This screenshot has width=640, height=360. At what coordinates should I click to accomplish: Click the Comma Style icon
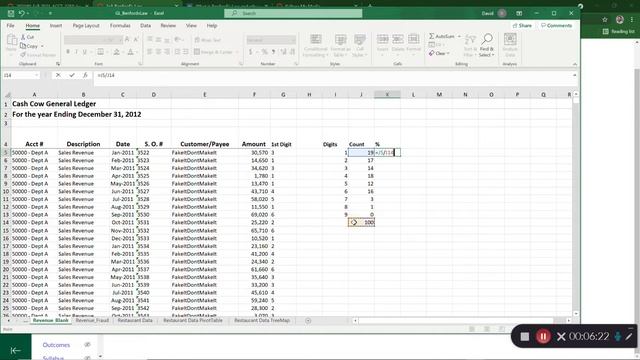click(273, 52)
